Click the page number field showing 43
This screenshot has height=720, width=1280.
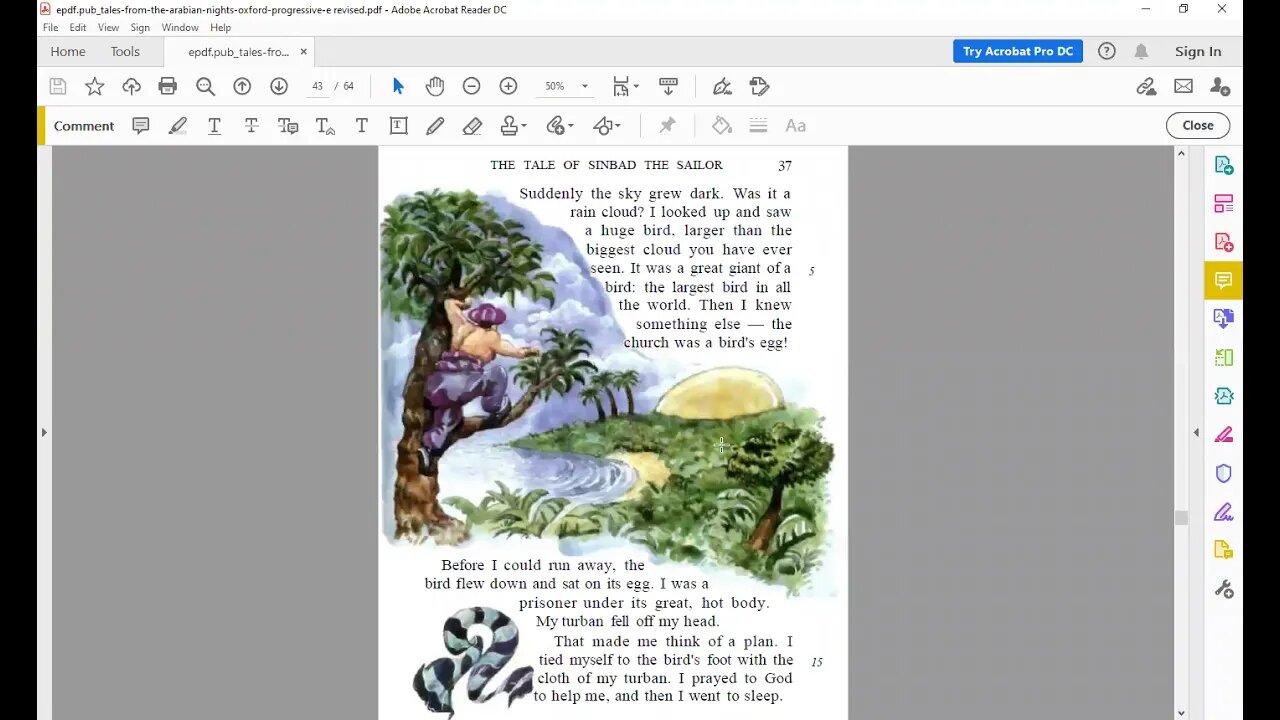pyautogui.click(x=317, y=86)
